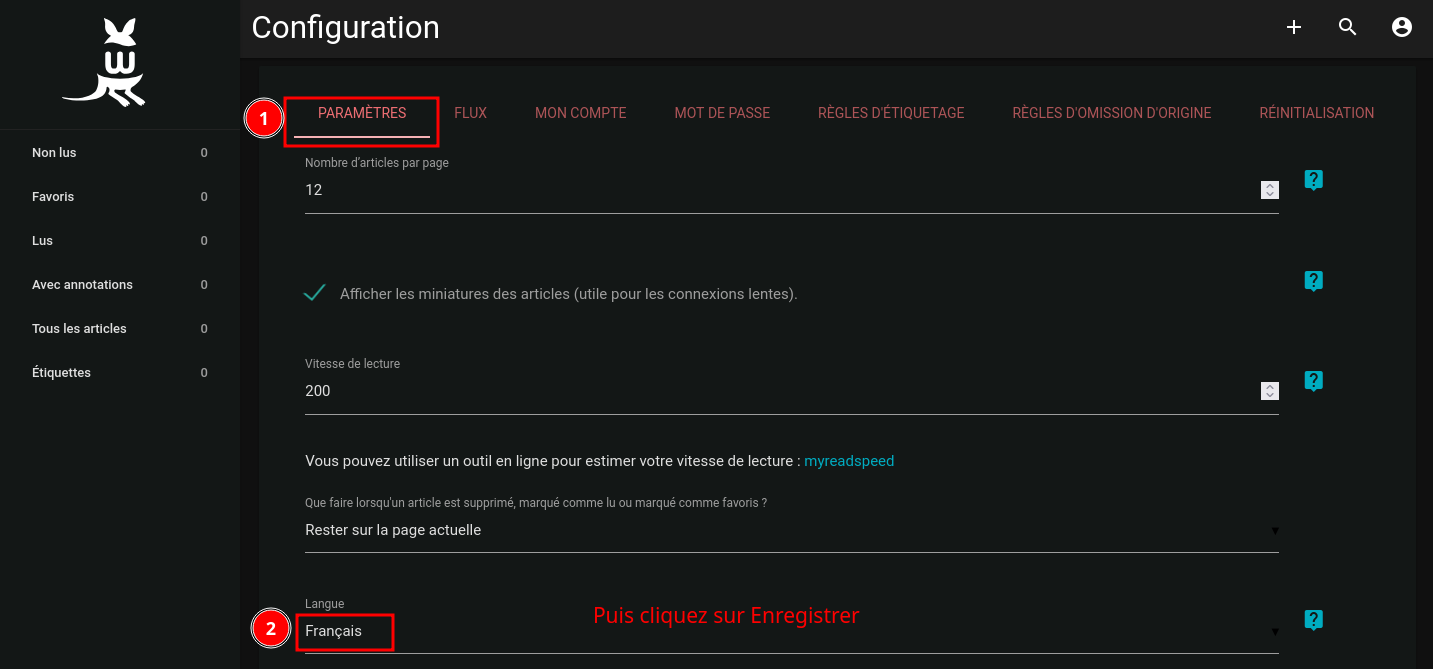Open the Rester sur la page actuelle dropdown
The width and height of the screenshot is (1433, 669).
[x=790, y=530]
